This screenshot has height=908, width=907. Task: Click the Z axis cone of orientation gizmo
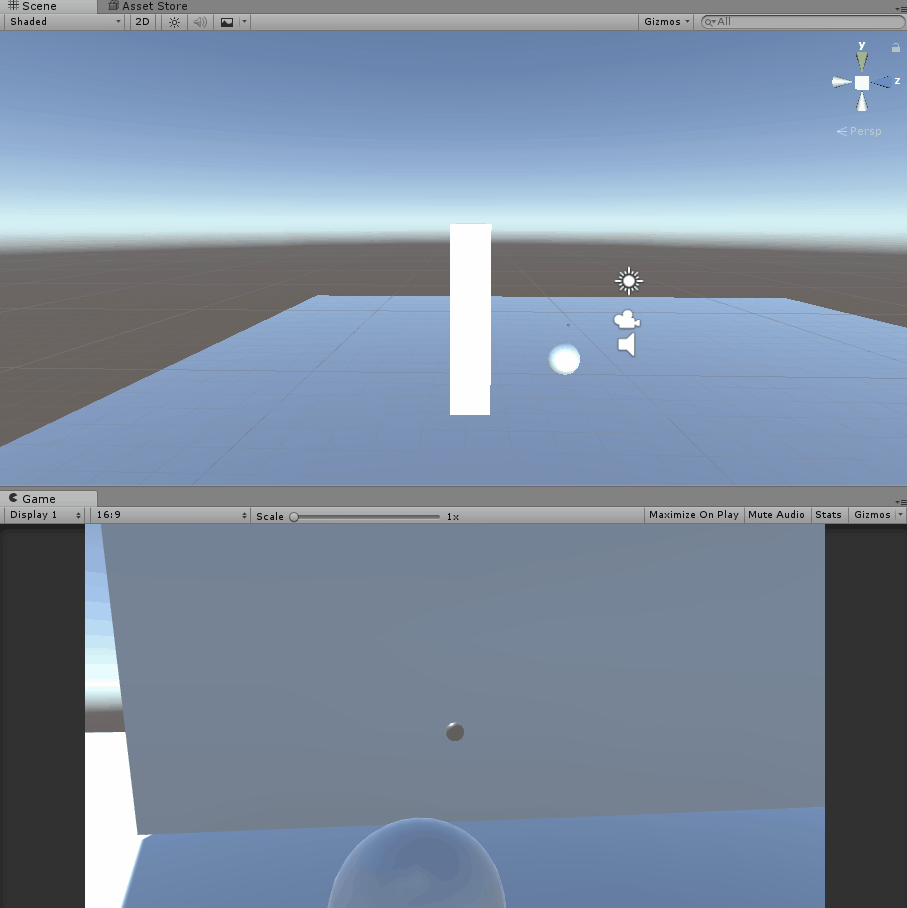pyautogui.click(x=883, y=82)
